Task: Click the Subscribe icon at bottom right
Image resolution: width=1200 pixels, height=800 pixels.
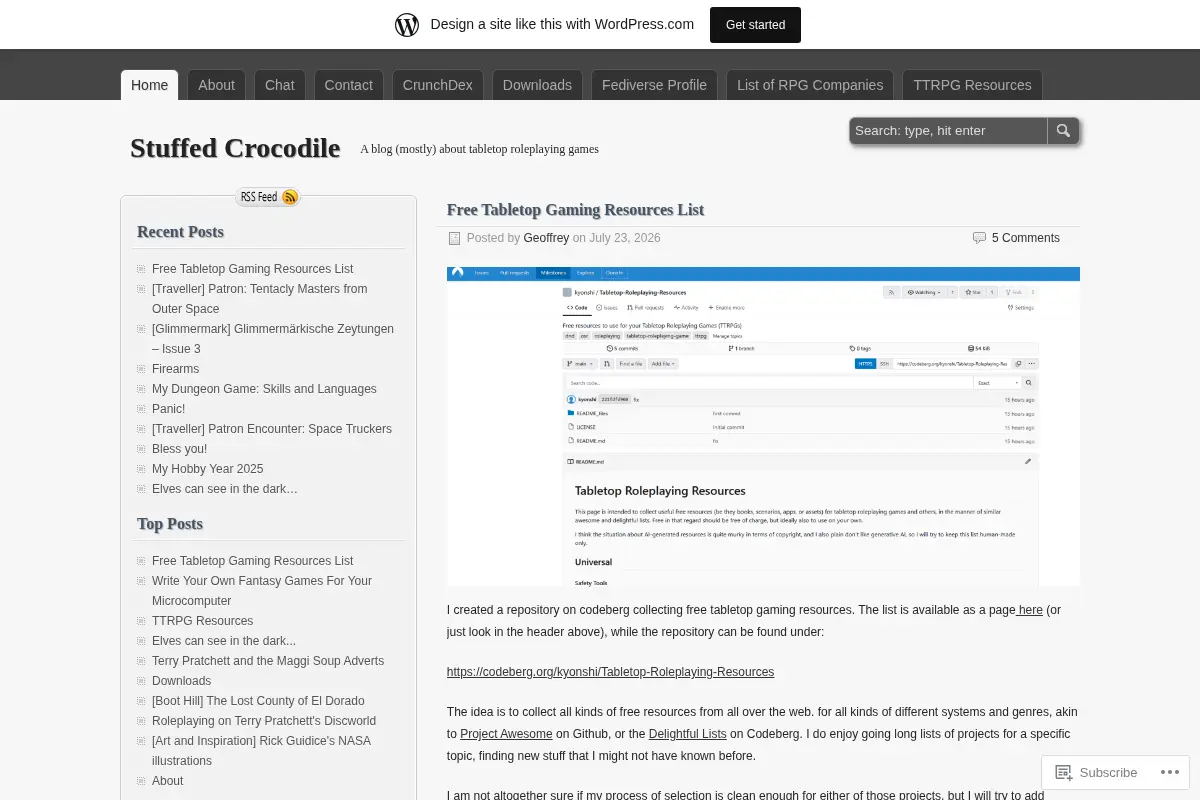Action: (1064, 772)
